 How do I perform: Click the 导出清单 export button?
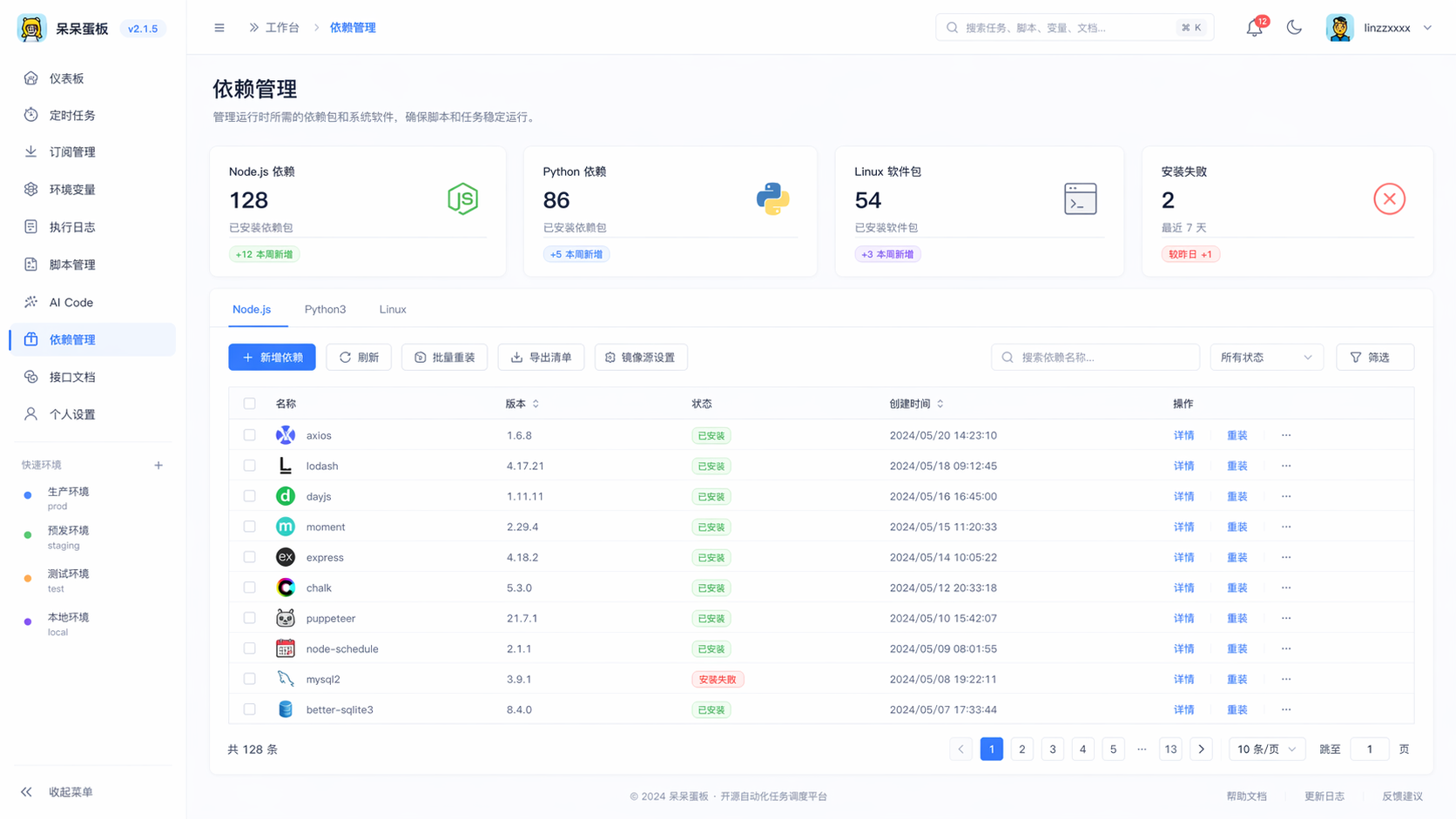click(541, 358)
